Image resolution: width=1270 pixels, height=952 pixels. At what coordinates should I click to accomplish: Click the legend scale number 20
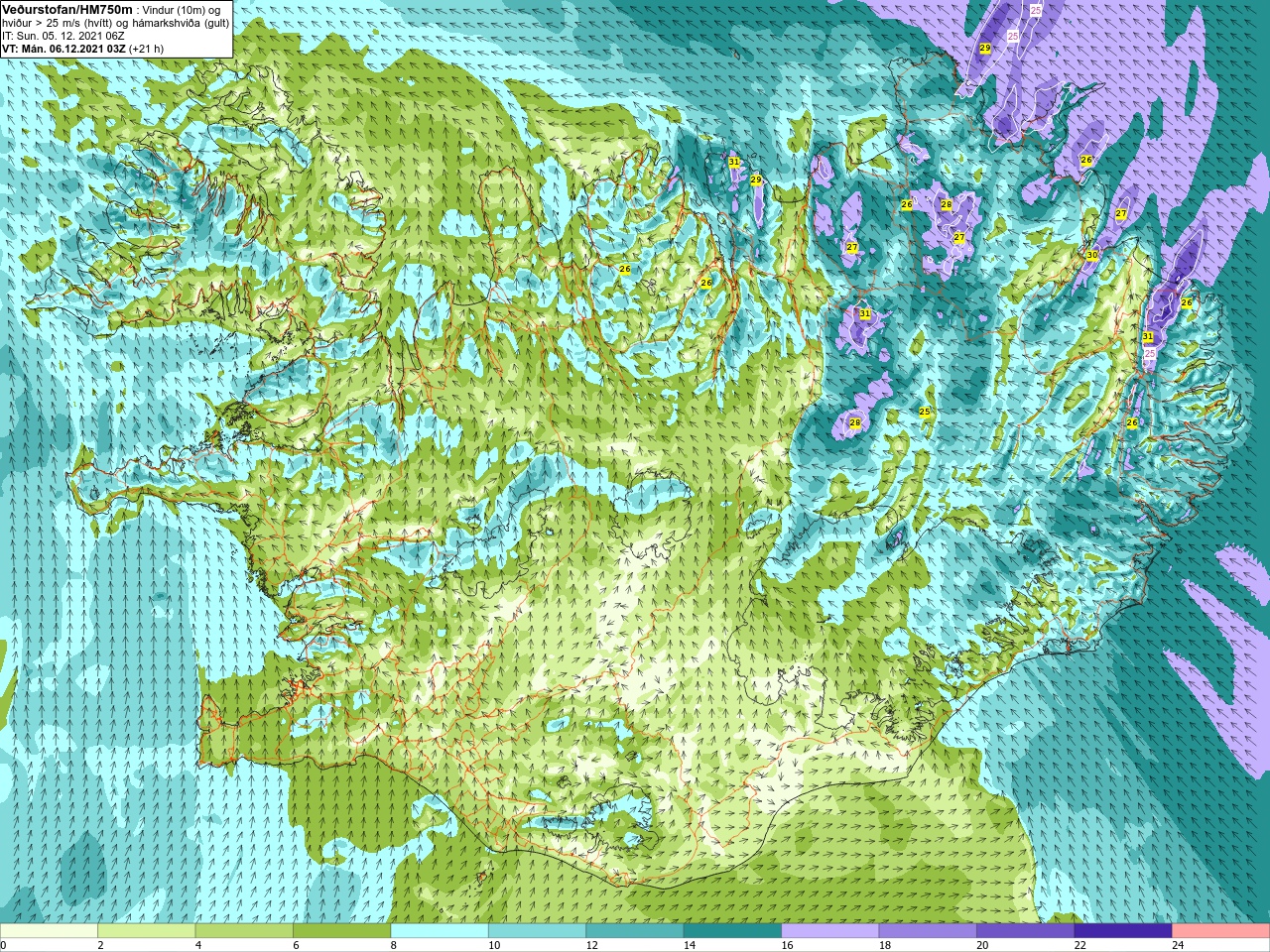tap(982, 945)
